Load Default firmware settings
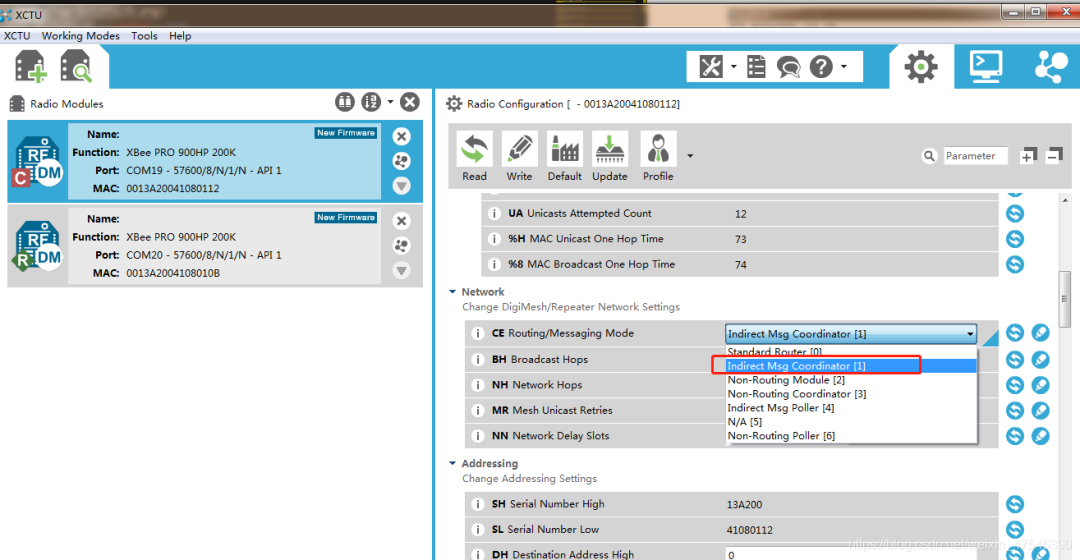This screenshot has height=560, width=1080. [565, 157]
